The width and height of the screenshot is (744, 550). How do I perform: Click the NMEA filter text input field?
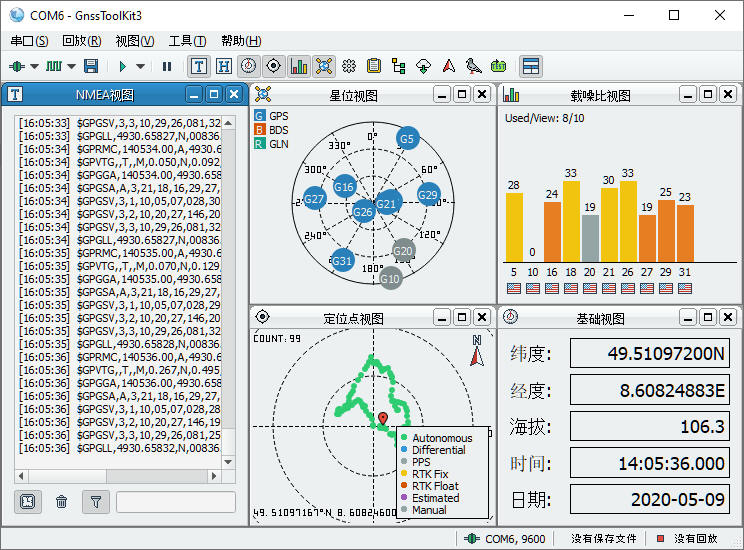pos(176,502)
